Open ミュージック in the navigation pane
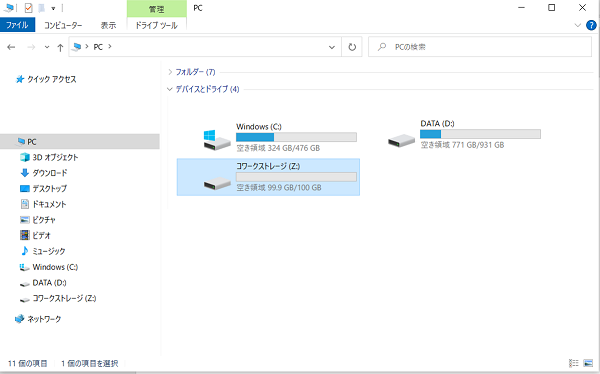Viewport: 600px width, 374px height. (x=49, y=252)
